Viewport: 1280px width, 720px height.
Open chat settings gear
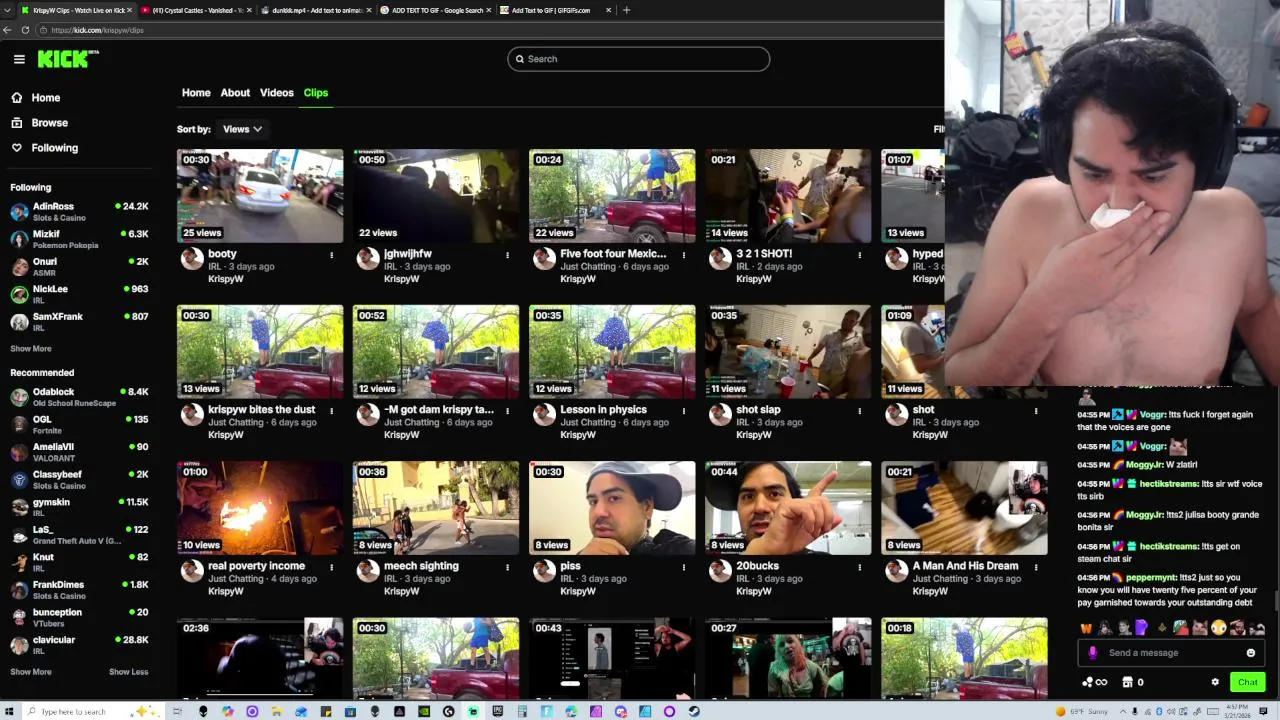[1215, 682]
